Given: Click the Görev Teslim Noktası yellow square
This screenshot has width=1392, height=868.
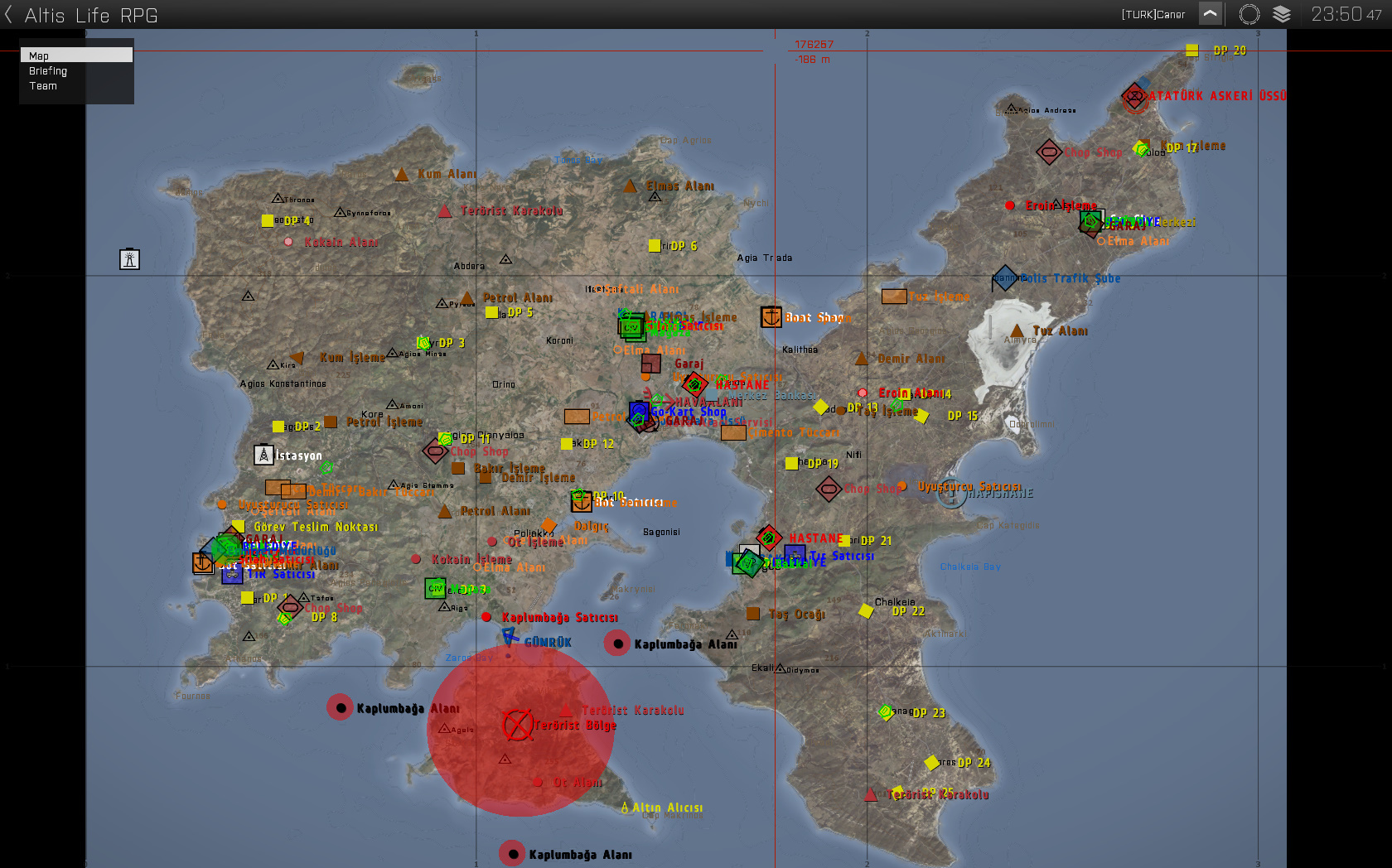Looking at the screenshot, I should (x=239, y=526).
